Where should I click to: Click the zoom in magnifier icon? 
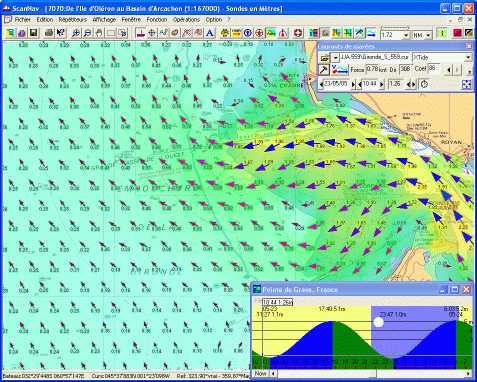pyautogui.click(x=76, y=33)
